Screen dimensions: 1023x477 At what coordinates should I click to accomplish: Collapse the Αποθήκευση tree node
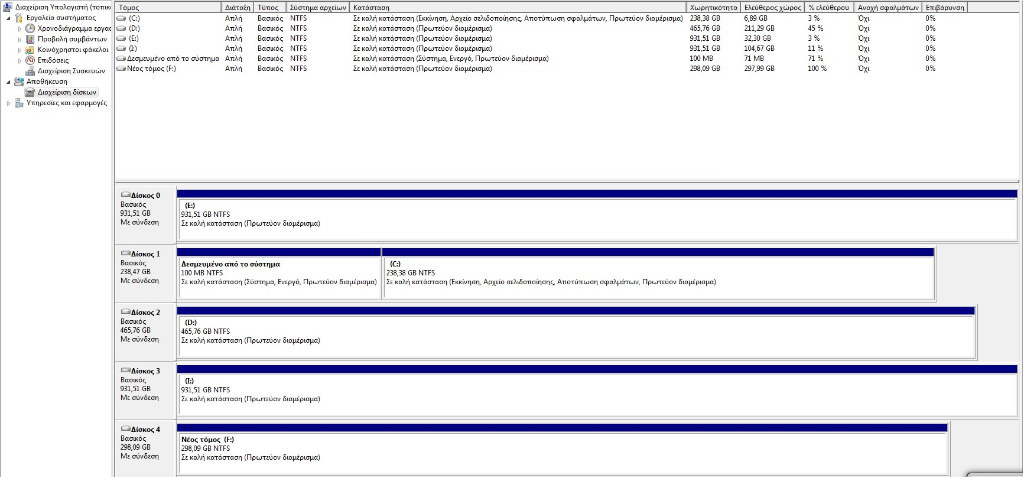pos(8,81)
